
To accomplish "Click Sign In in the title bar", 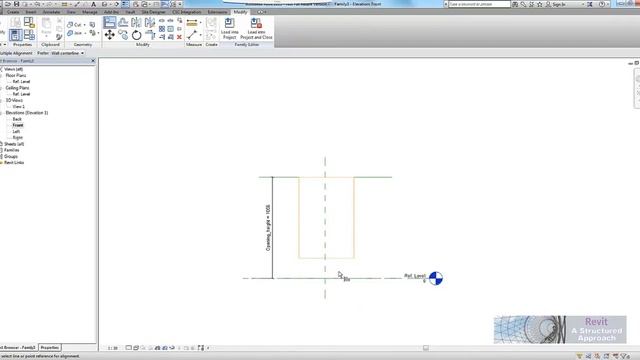I will click(x=559, y=4).
